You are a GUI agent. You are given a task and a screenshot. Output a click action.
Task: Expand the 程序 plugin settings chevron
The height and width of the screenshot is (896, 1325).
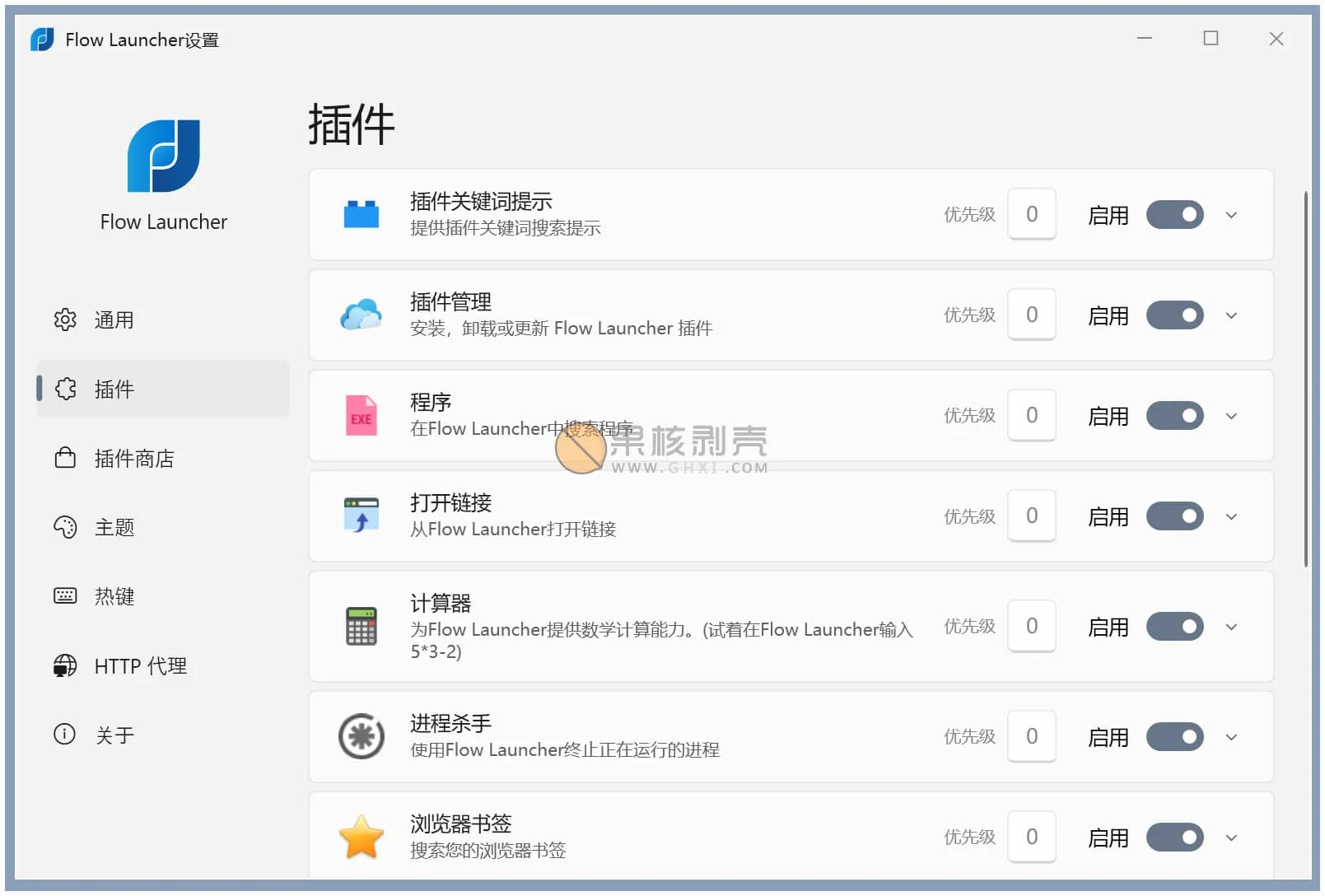pos(1231,416)
